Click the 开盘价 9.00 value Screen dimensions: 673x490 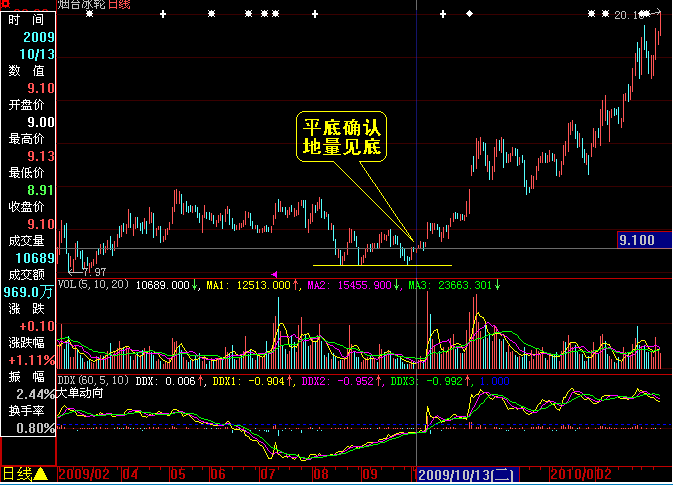tap(41, 122)
